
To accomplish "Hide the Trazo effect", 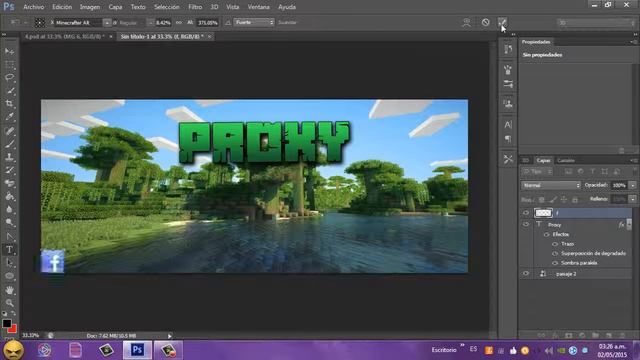I will point(555,244).
